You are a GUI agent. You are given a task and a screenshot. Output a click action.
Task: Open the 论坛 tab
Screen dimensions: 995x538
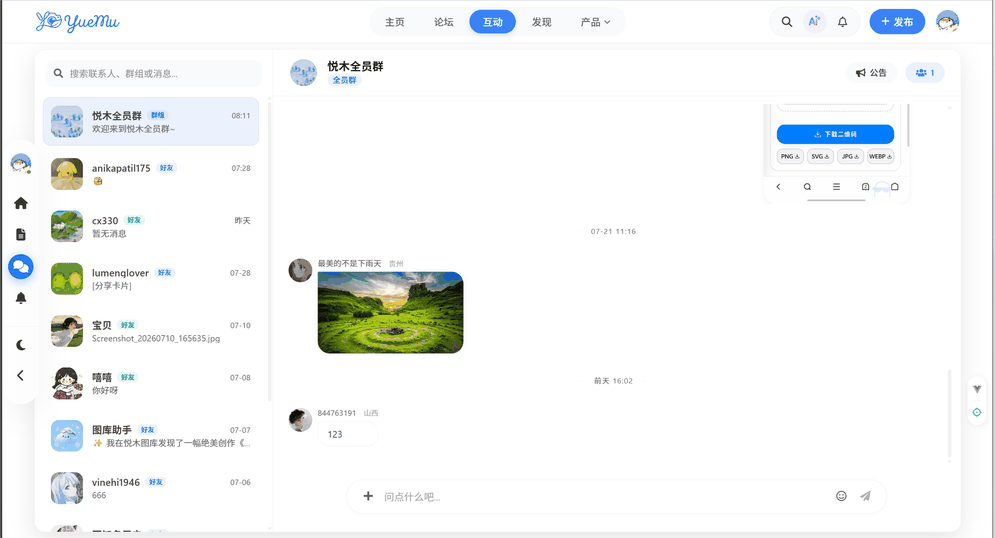444,22
